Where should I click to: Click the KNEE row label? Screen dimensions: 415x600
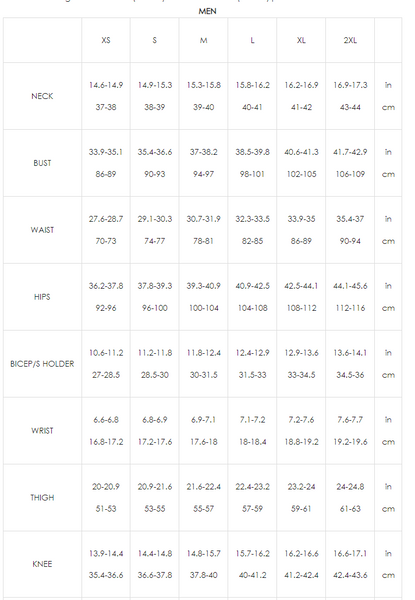tap(42, 564)
